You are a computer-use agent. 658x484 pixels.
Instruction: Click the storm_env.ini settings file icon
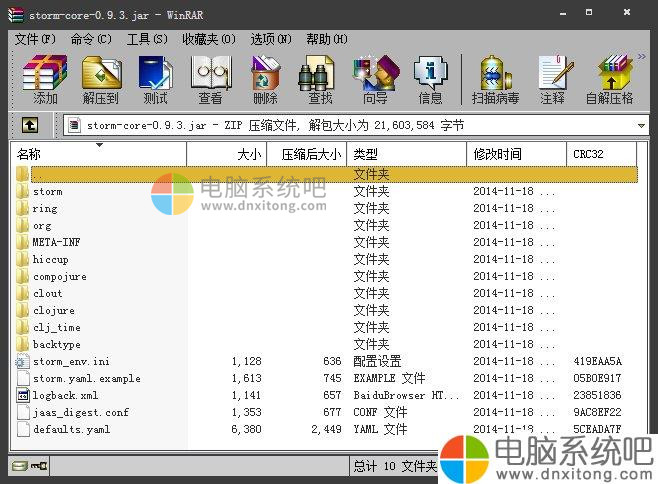(x=23, y=361)
